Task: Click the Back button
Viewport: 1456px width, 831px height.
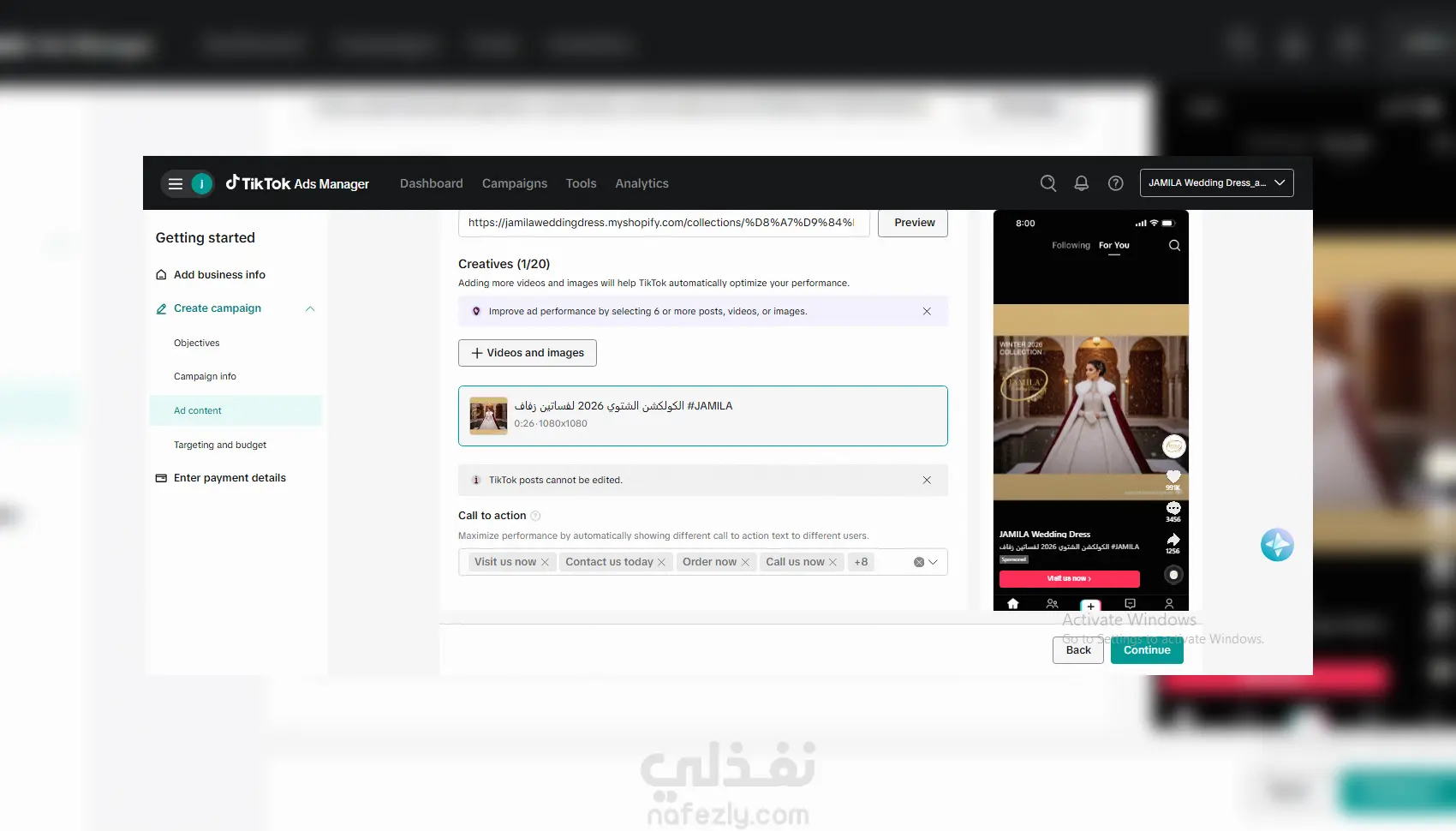Action: pyautogui.click(x=1078, y=650)
